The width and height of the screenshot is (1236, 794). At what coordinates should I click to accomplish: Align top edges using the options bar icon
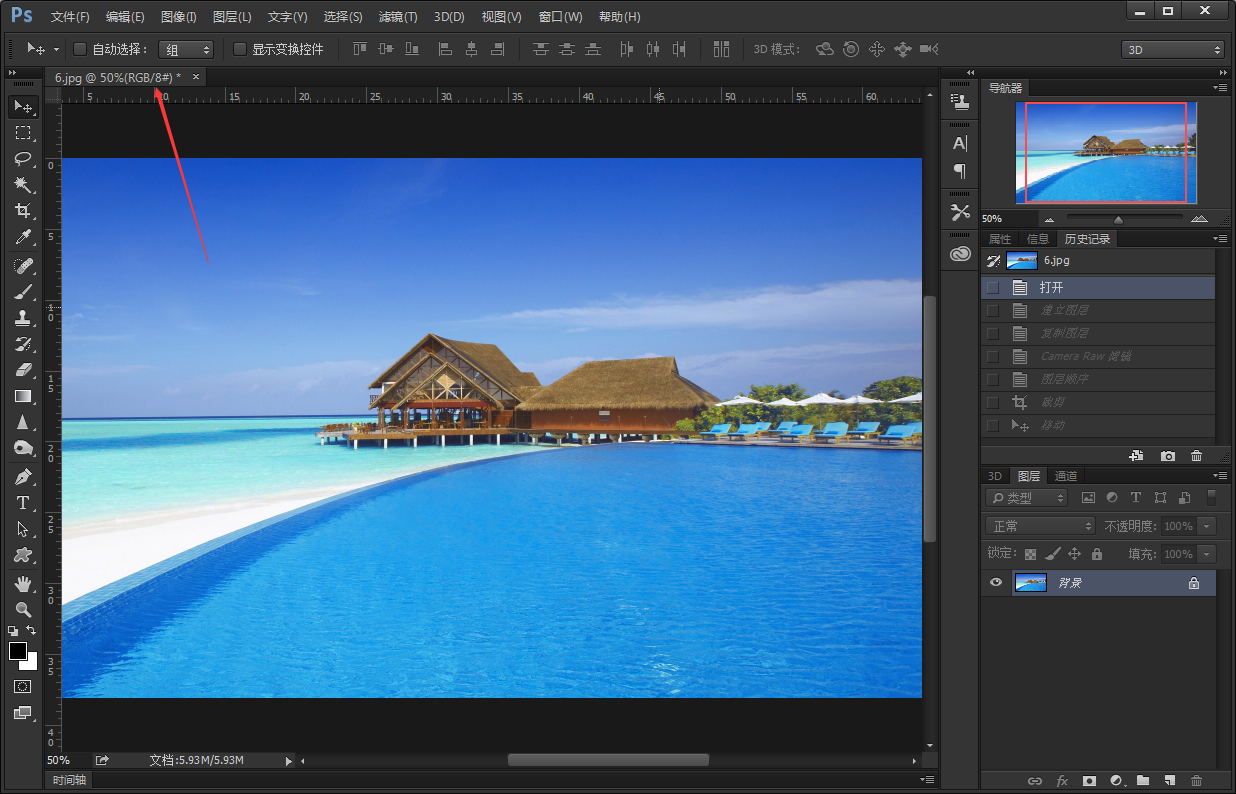pyautogui.click(x=360, y=49)
